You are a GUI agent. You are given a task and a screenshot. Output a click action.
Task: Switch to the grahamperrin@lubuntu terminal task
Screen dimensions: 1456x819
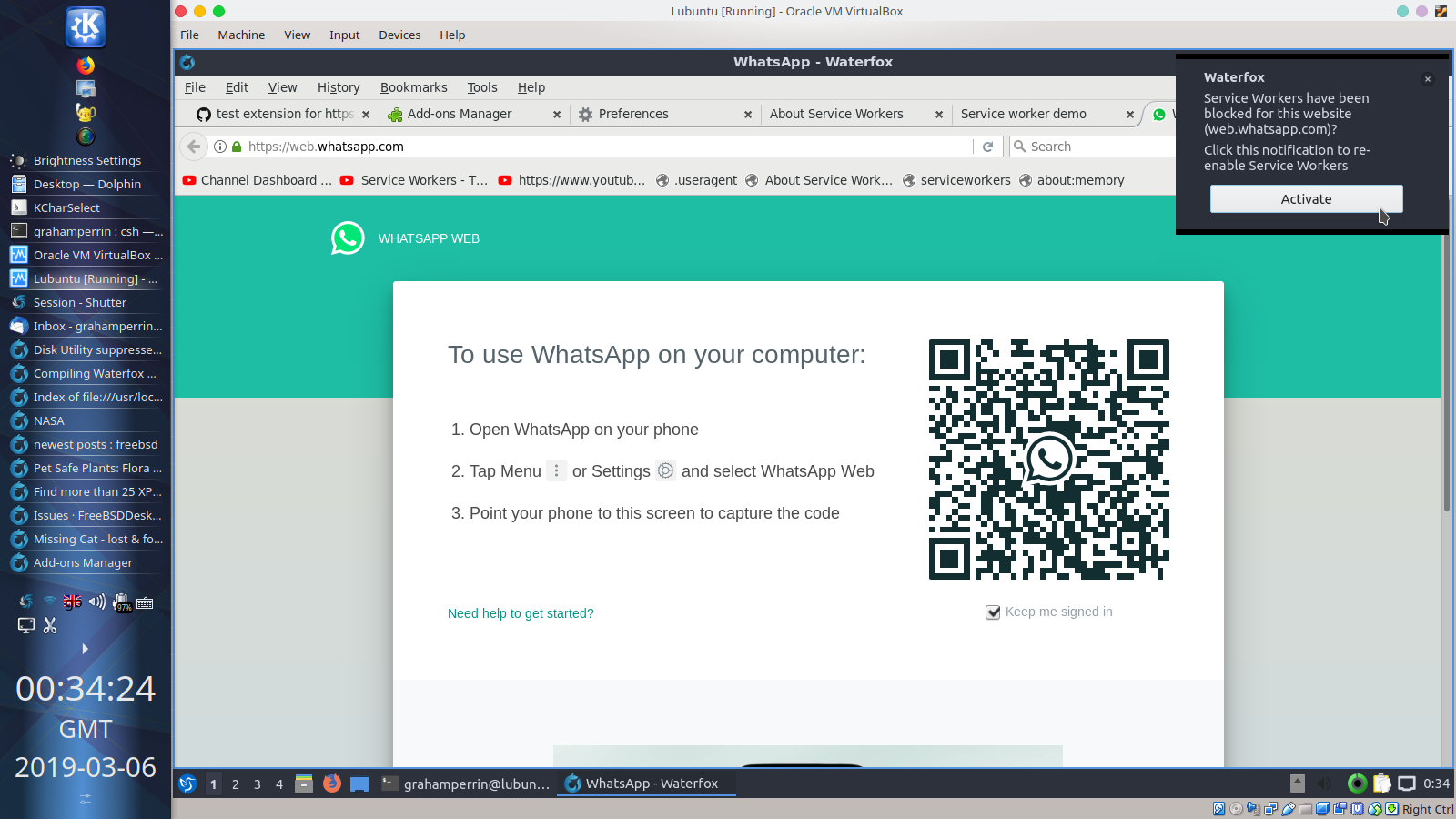(466, 784)
